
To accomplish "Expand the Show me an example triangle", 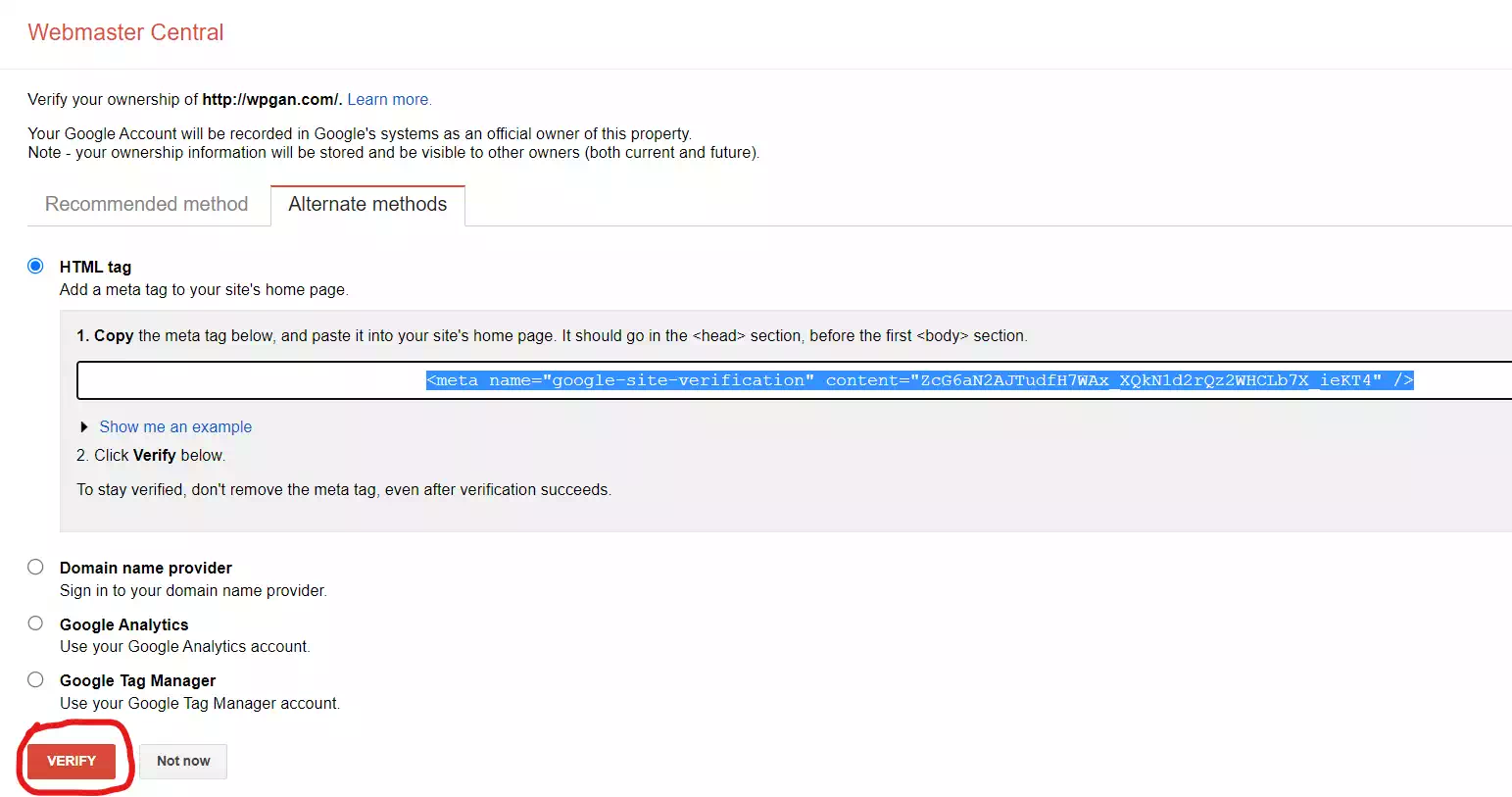I will [x=84, y=426].
